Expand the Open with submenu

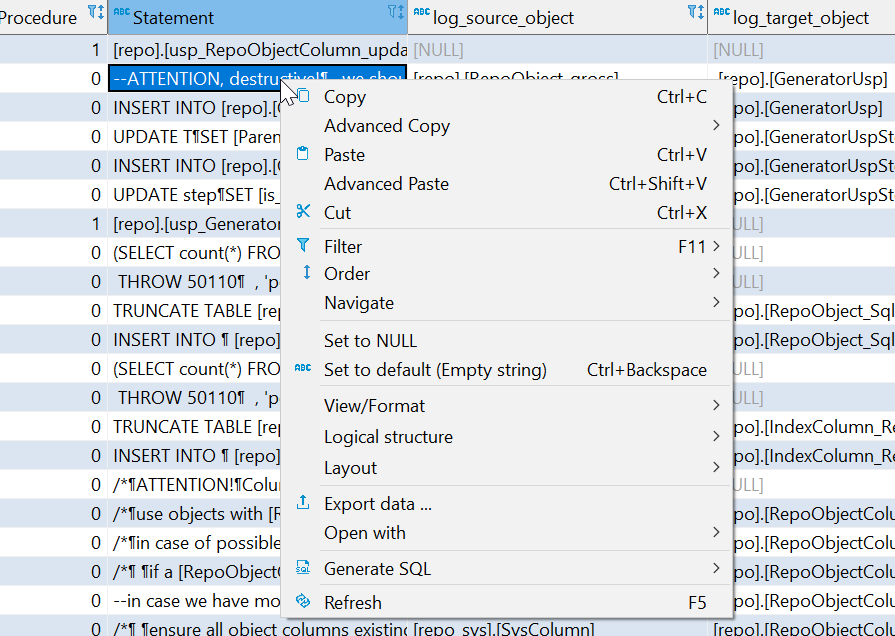365,533
